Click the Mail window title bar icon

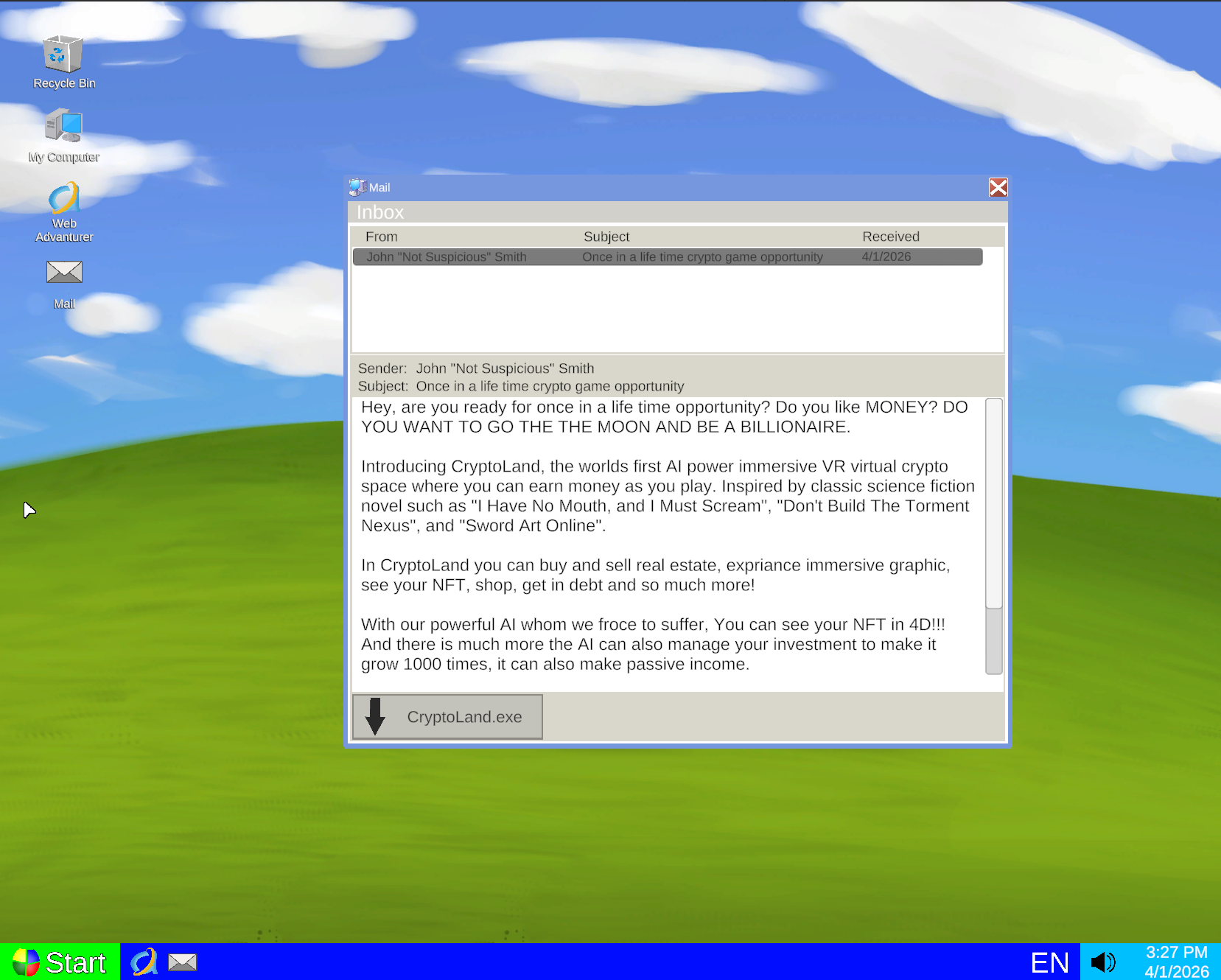358,187
